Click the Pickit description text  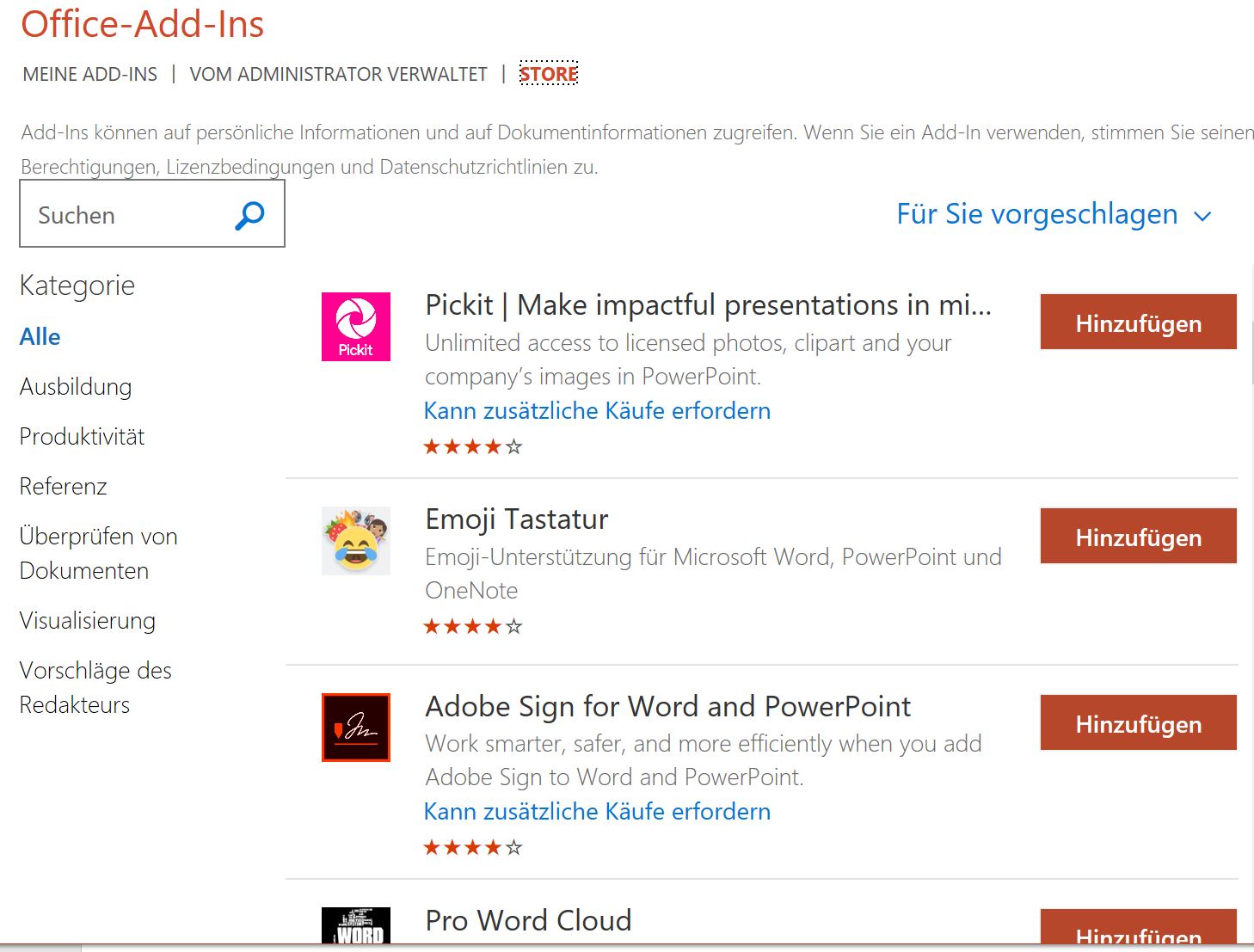pos(688,359)
